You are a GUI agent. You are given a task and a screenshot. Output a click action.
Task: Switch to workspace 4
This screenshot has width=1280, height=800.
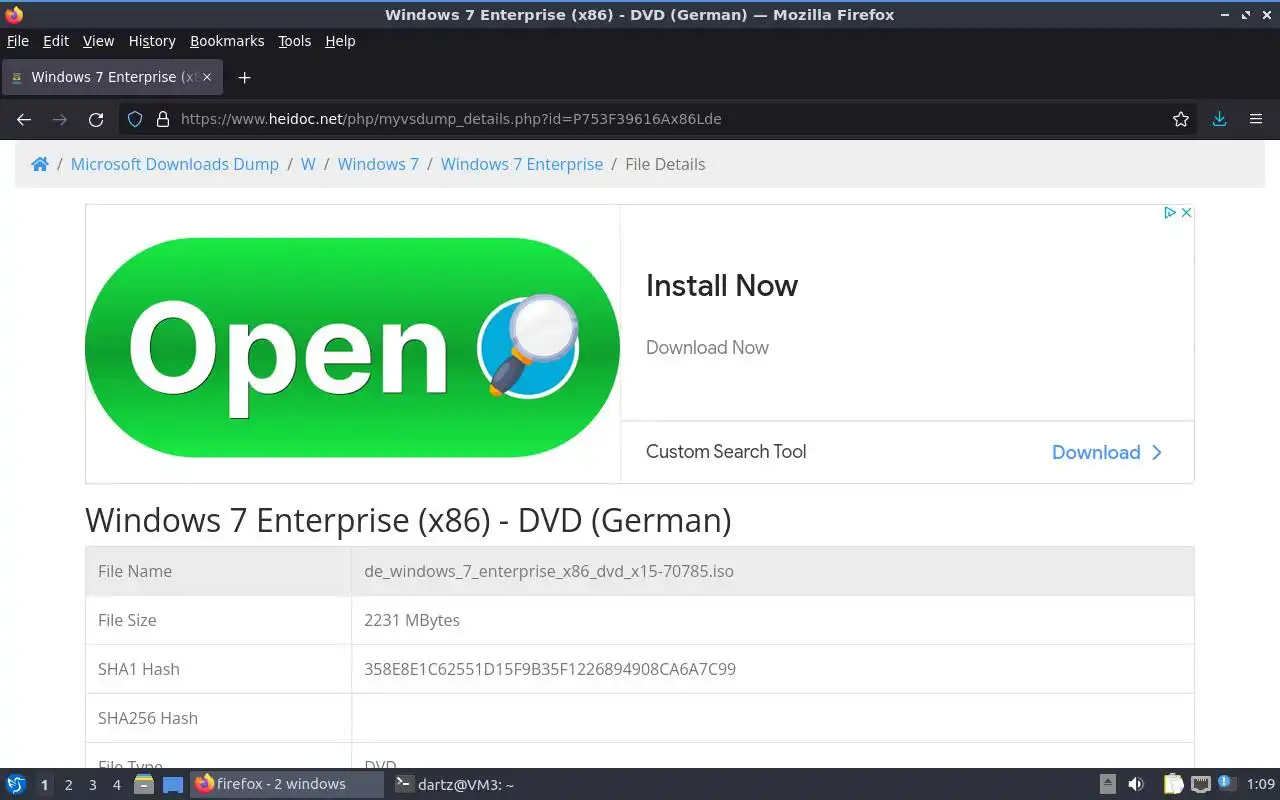(116, 785)
